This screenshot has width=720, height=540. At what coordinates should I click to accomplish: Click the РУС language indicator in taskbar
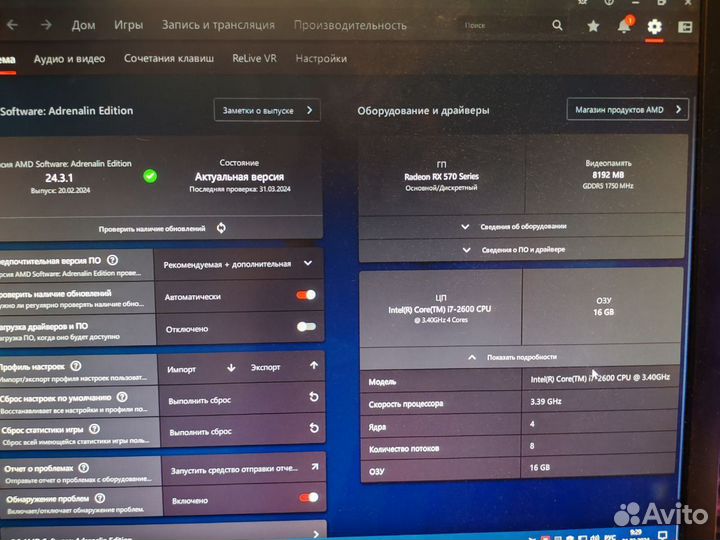[610, 537]
